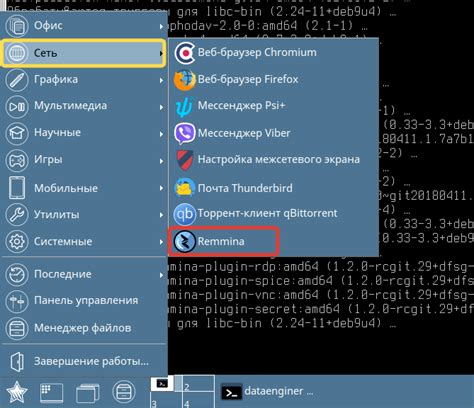Expand the Системные submenu arrow
The width and height of the screenshot is (474, 408).
[161, 242]
